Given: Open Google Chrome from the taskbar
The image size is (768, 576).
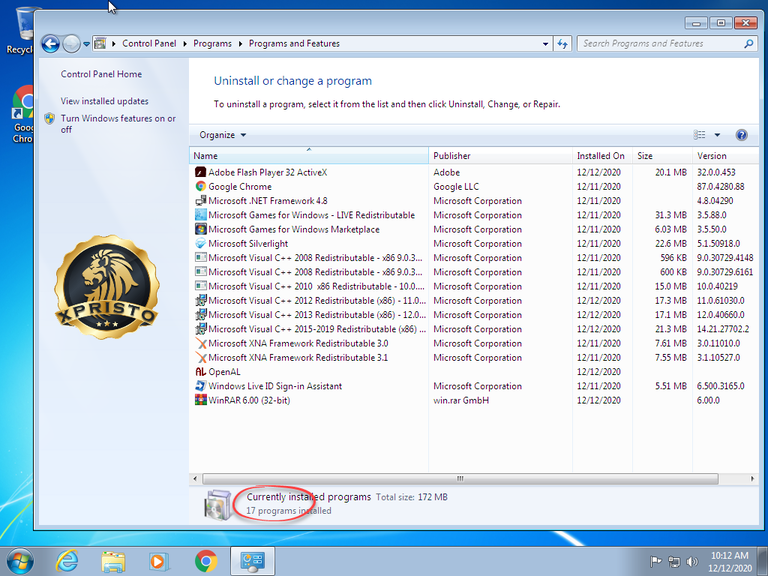Looking at the screenshot, I should [x=206, y=561].
